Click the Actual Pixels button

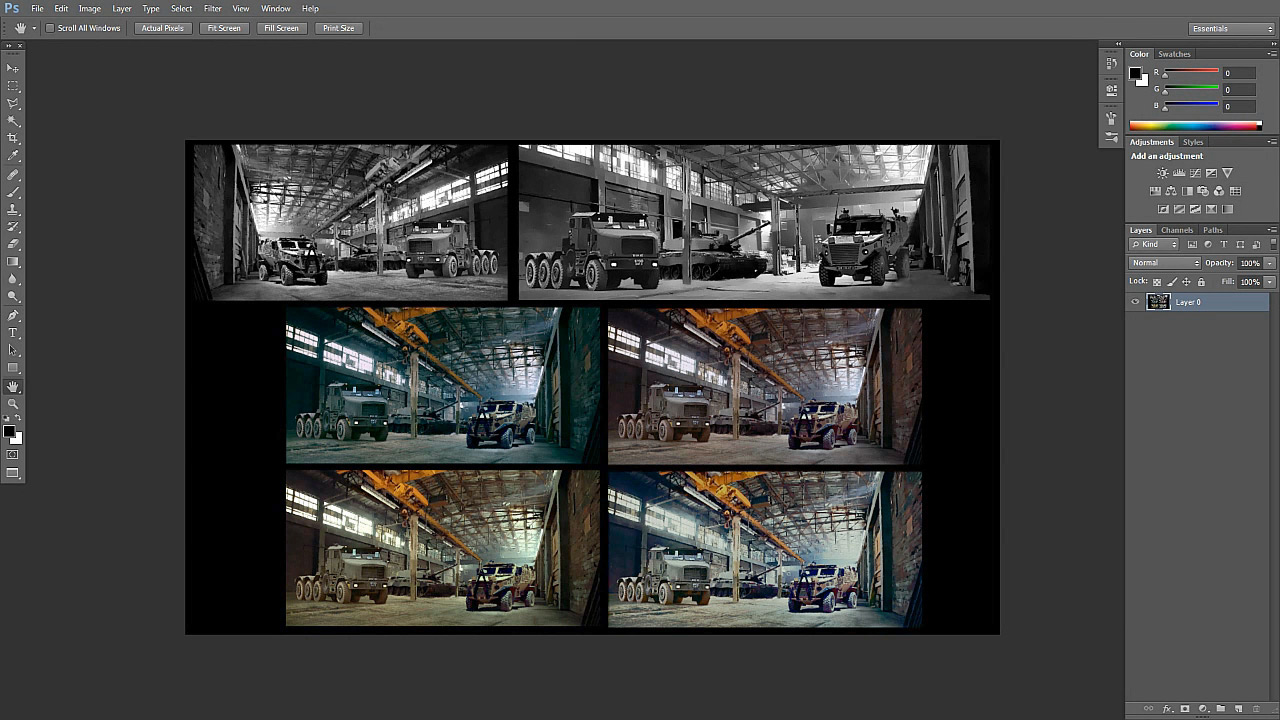(162, 28)
